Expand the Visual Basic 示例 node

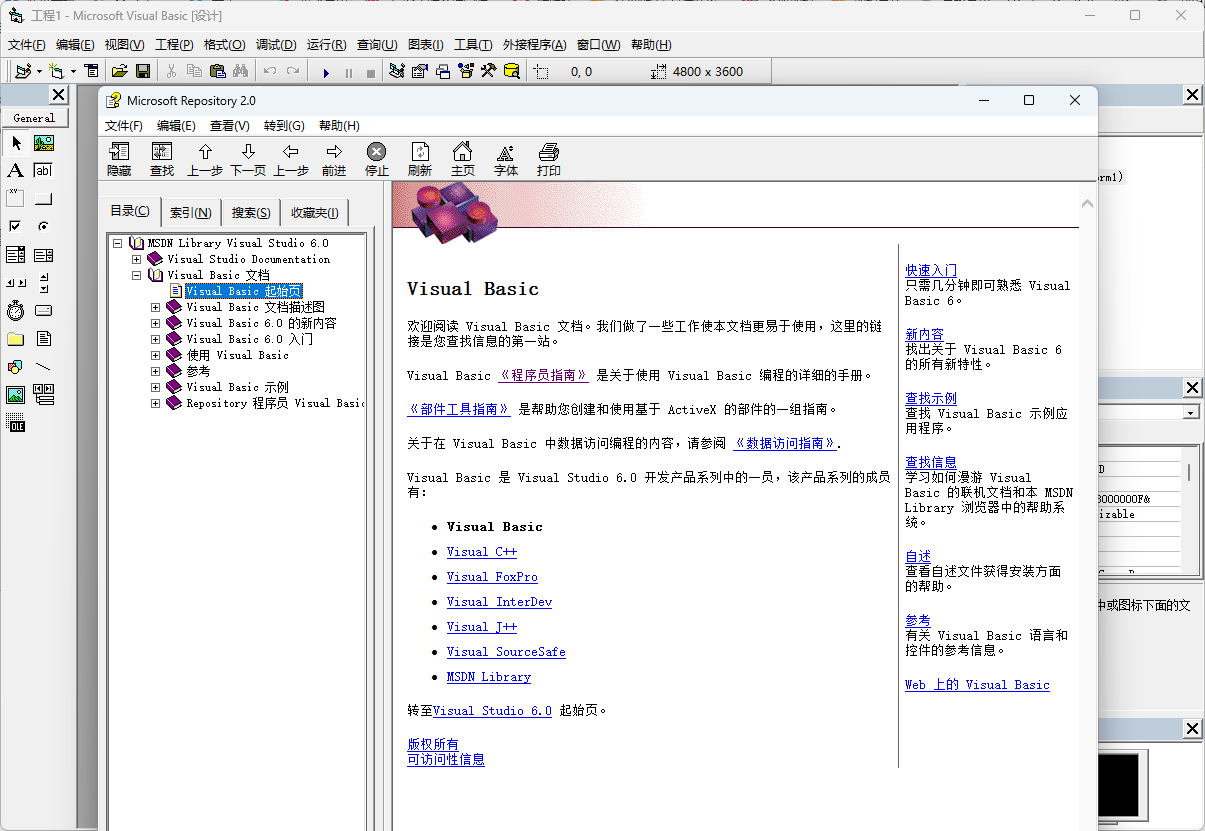[156, 387]
